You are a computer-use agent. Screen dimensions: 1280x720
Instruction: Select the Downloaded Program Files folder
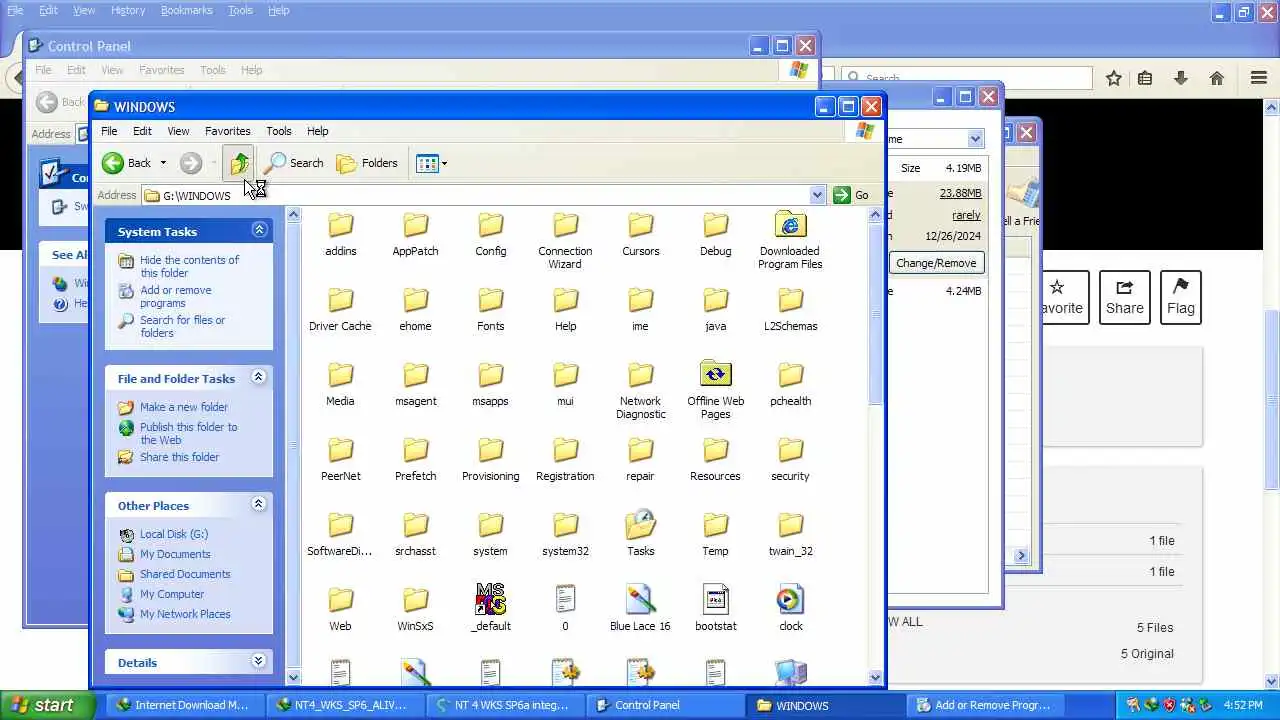click(x=790, y=241)
